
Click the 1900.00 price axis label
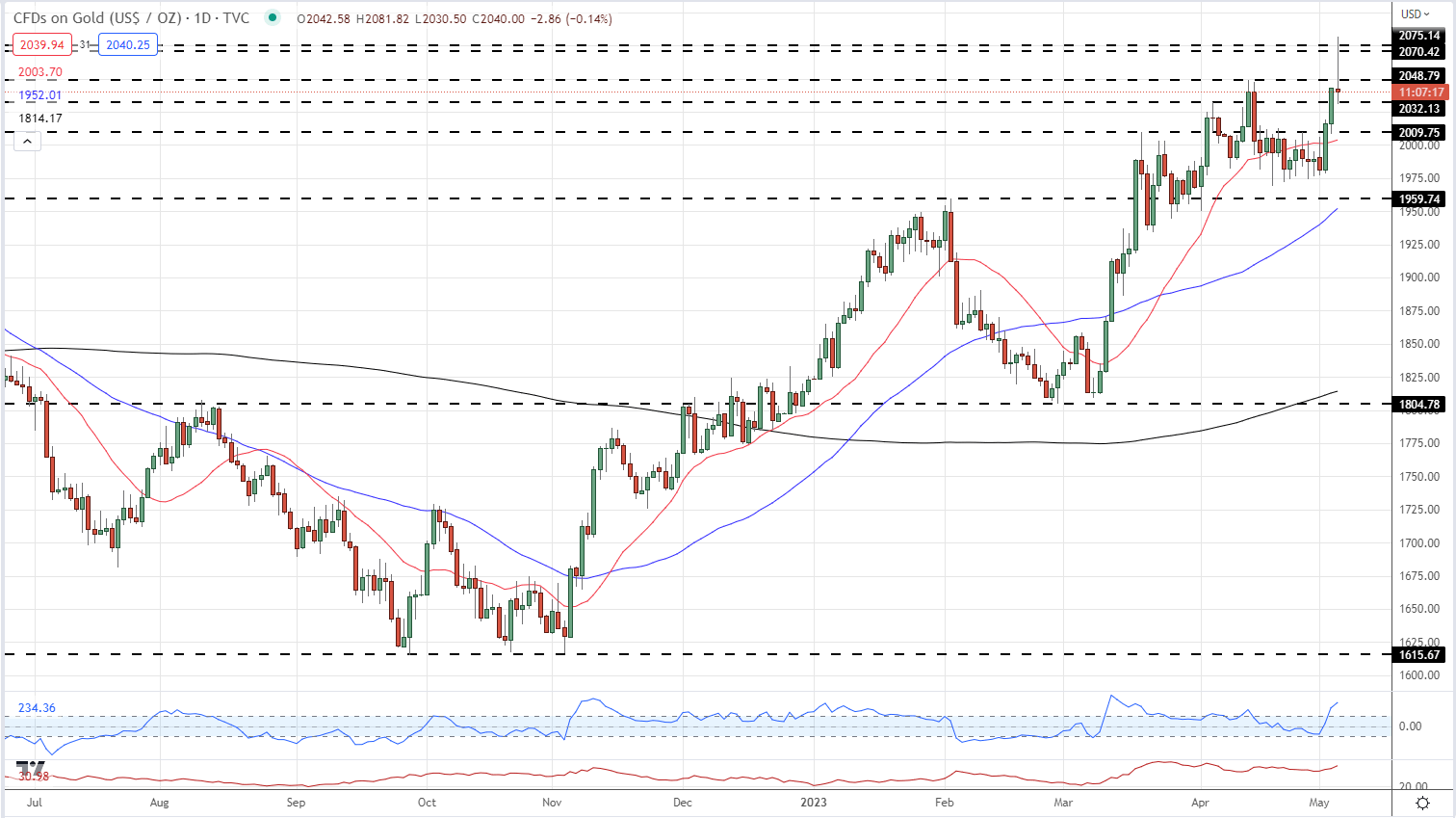click(1419, 277)
